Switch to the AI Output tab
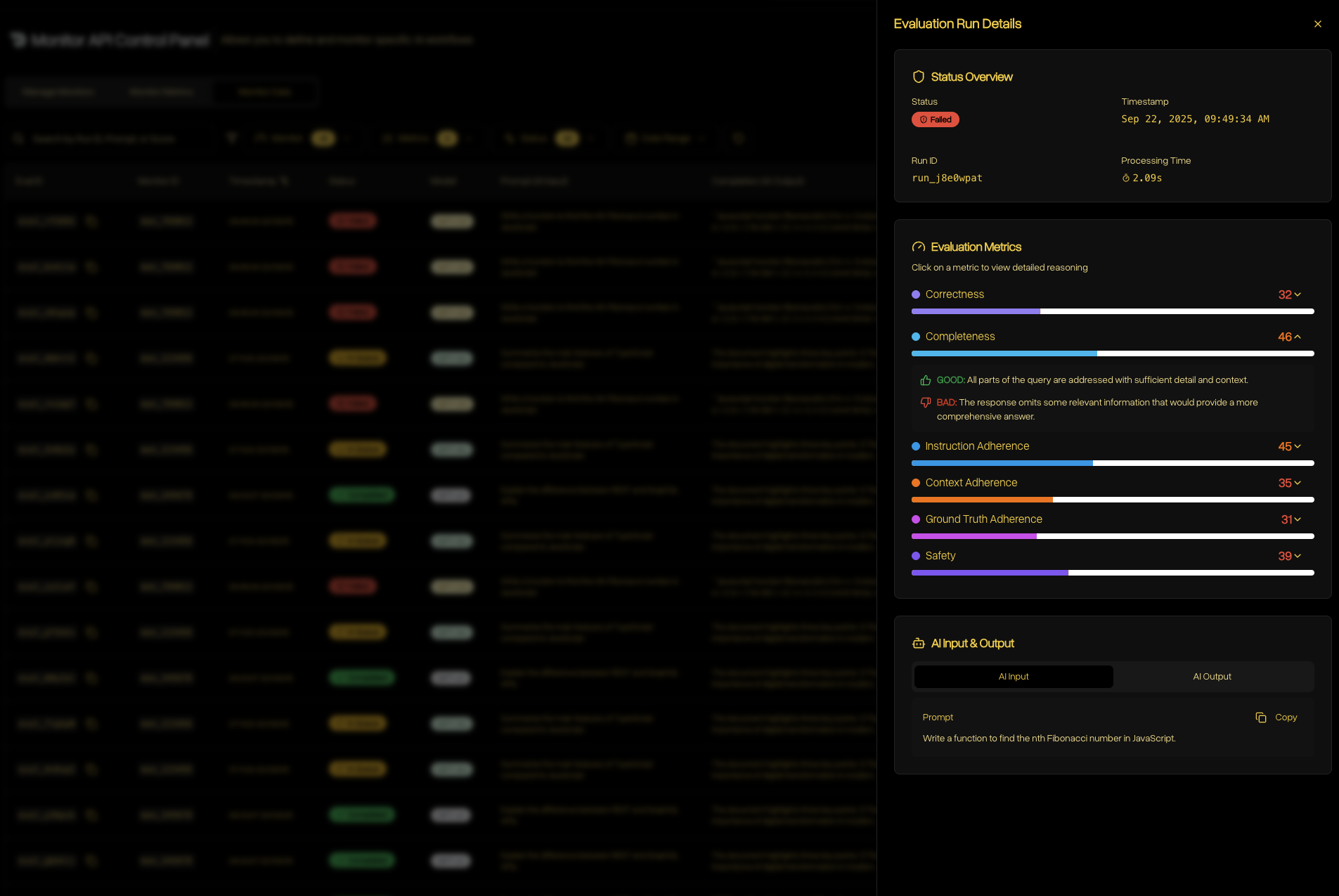Viewport: 1339px width, 896px height. tap(1211, 676)
